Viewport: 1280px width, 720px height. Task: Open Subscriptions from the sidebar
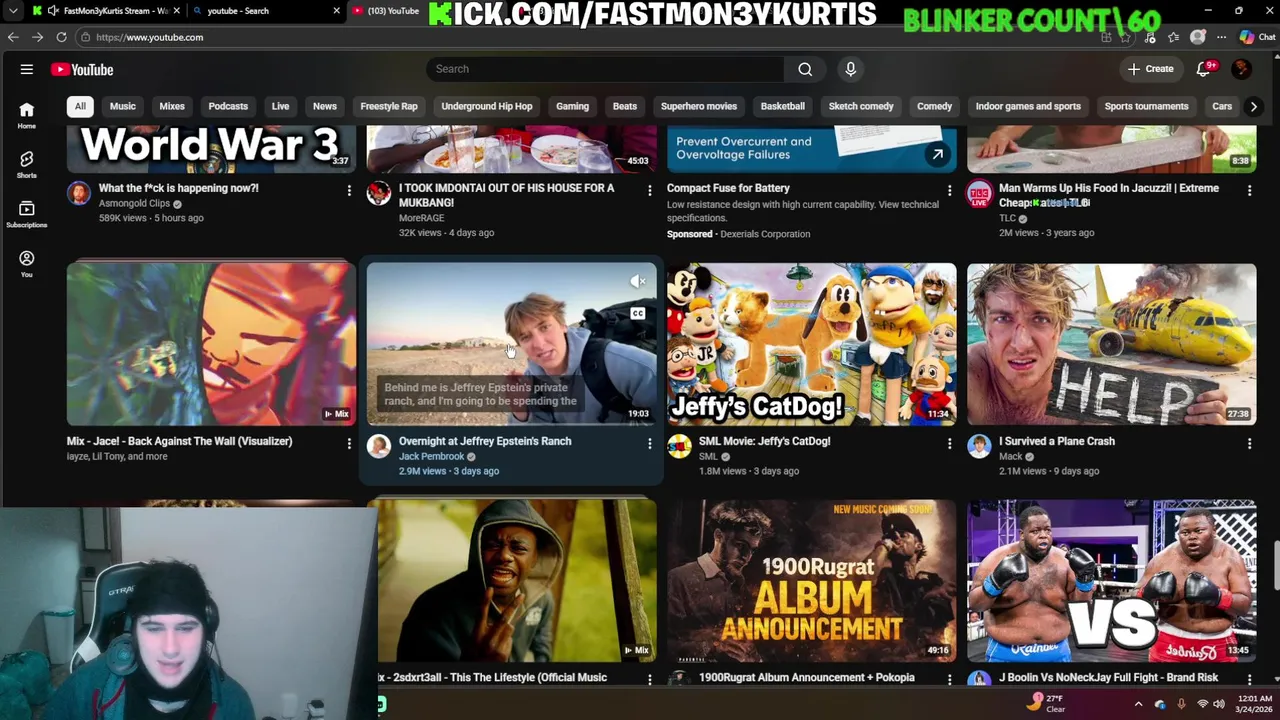pyautogui.click(x=27, y=214)
